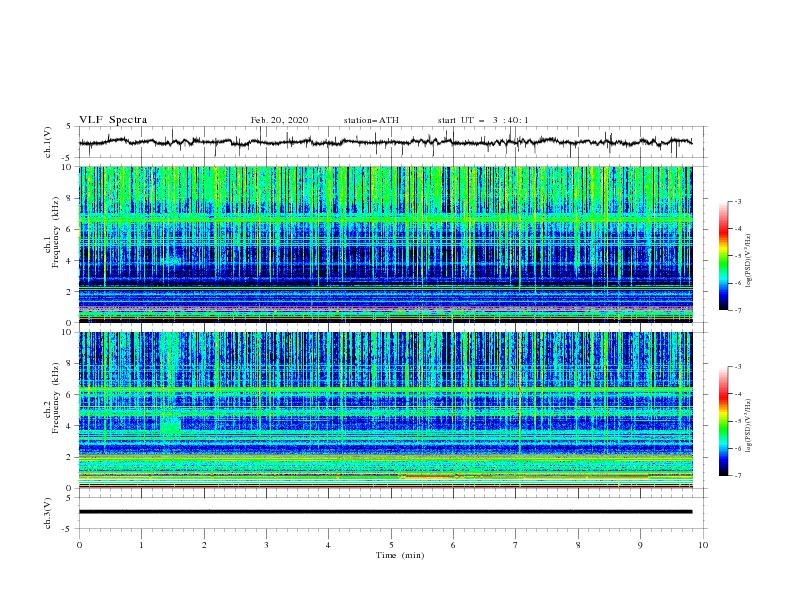Click time axis tick label "10"
The height and width of the screenshot is (612, 792).
point(703,545)
